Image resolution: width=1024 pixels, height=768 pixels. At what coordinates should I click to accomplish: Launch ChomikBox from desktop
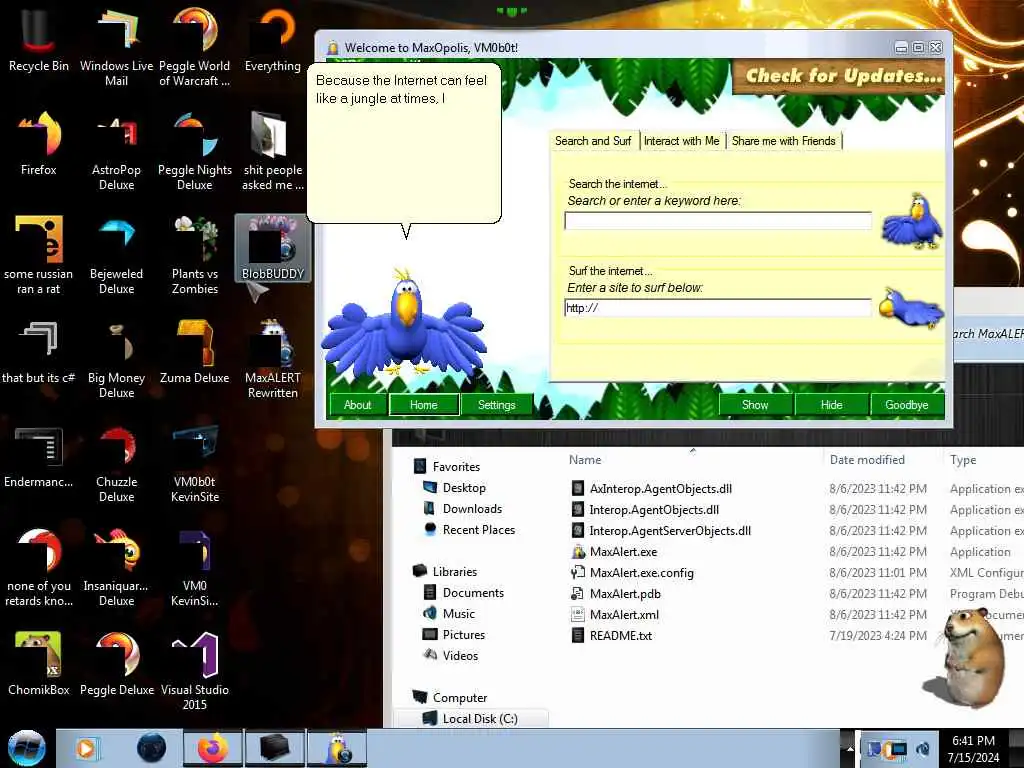pos(39,664)
